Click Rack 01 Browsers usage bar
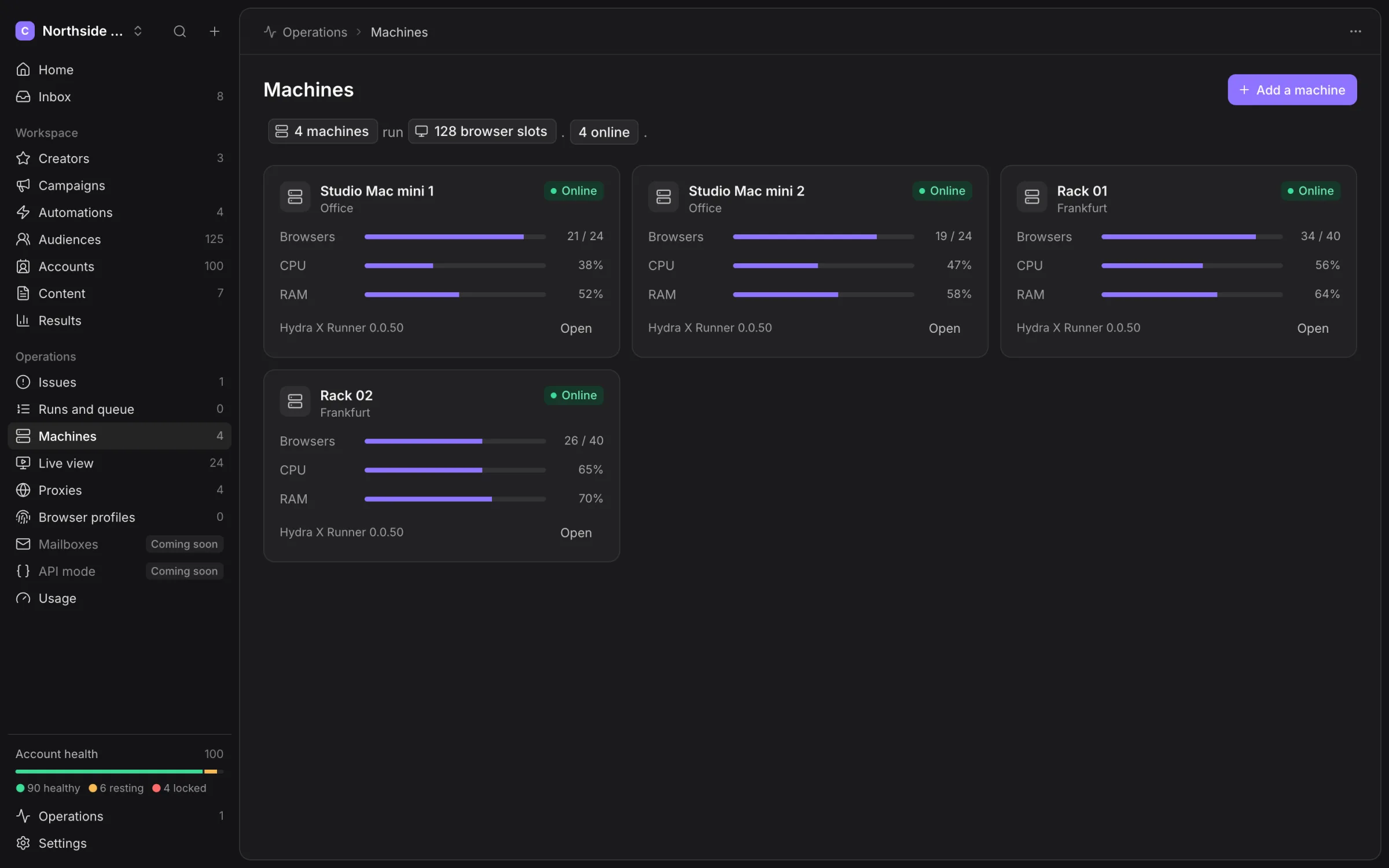Screen dimensions: 1389x868 (1192, 237)
